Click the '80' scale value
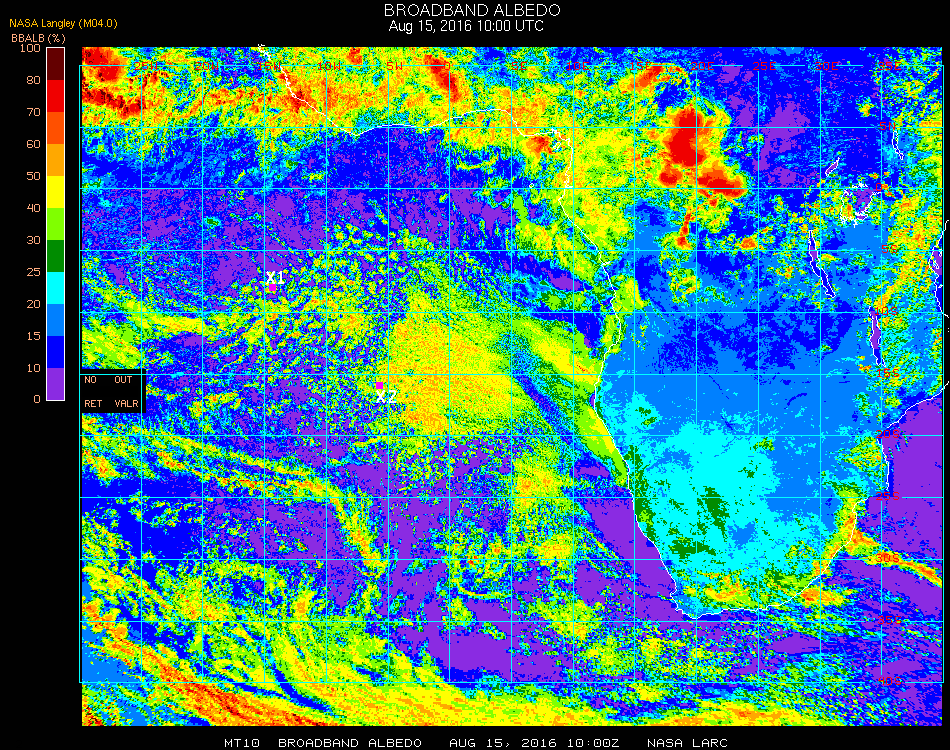The width and height of the screenshot is (950, 750). pos(33,80)
